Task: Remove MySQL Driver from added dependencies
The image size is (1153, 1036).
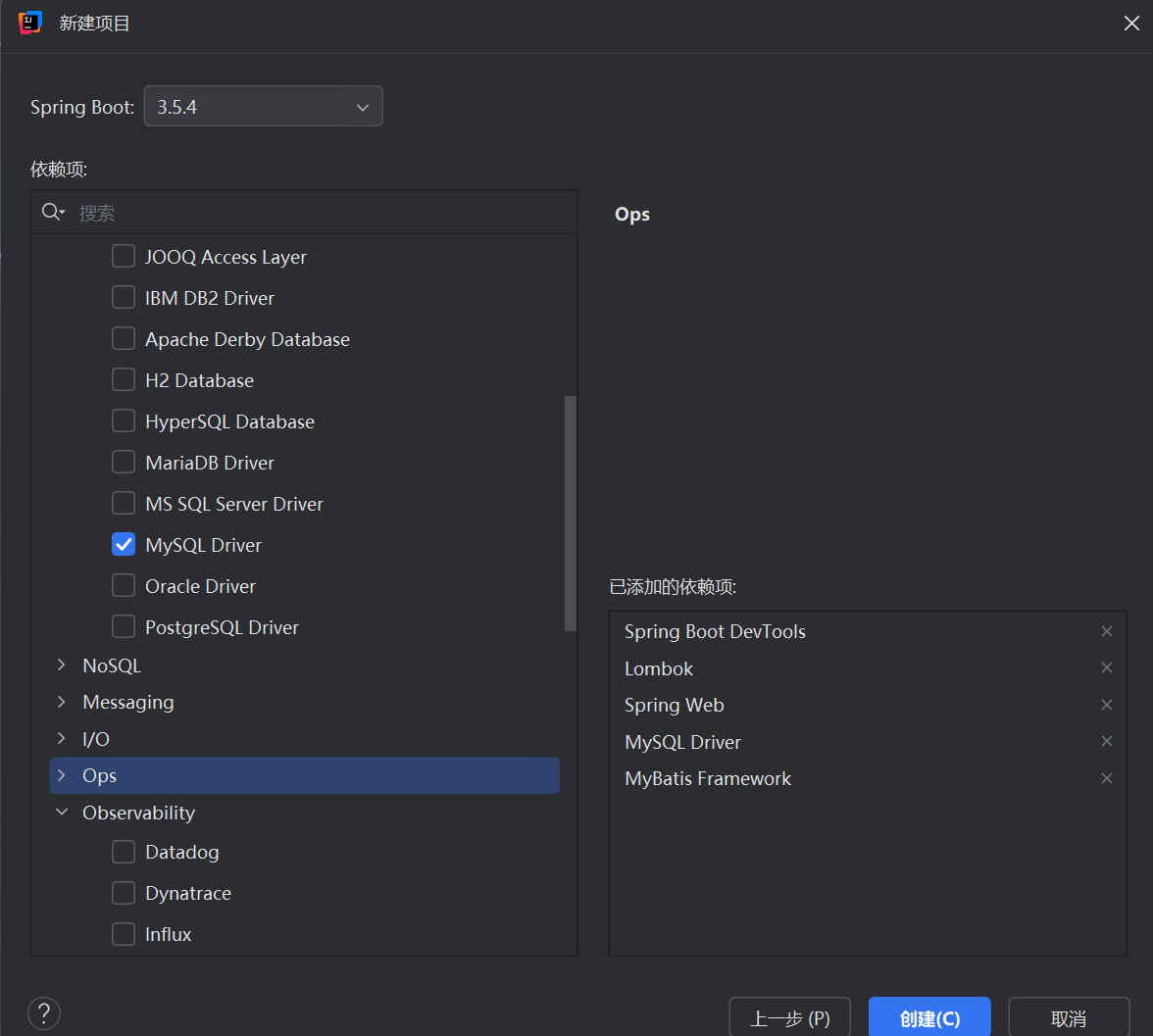Action: (1106, 741)
